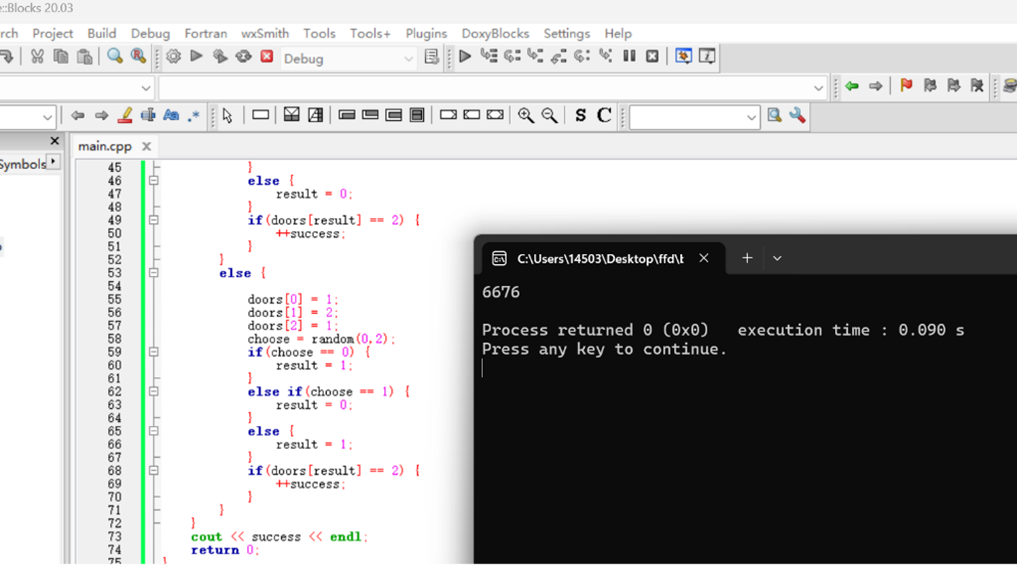Open Debugging windows bug icon
Screen dimensions: 1017x578
(x=683, y=56)
